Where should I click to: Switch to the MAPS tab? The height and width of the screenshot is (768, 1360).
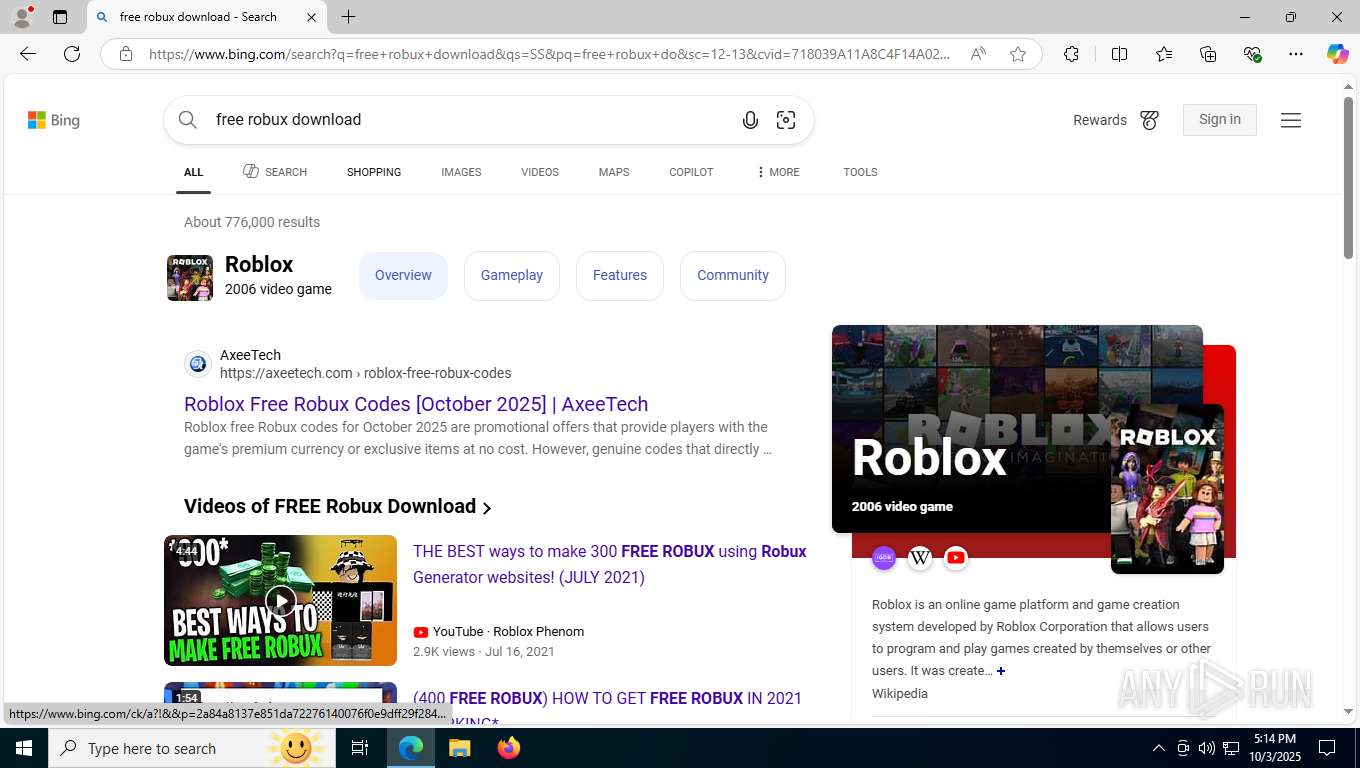614,172
